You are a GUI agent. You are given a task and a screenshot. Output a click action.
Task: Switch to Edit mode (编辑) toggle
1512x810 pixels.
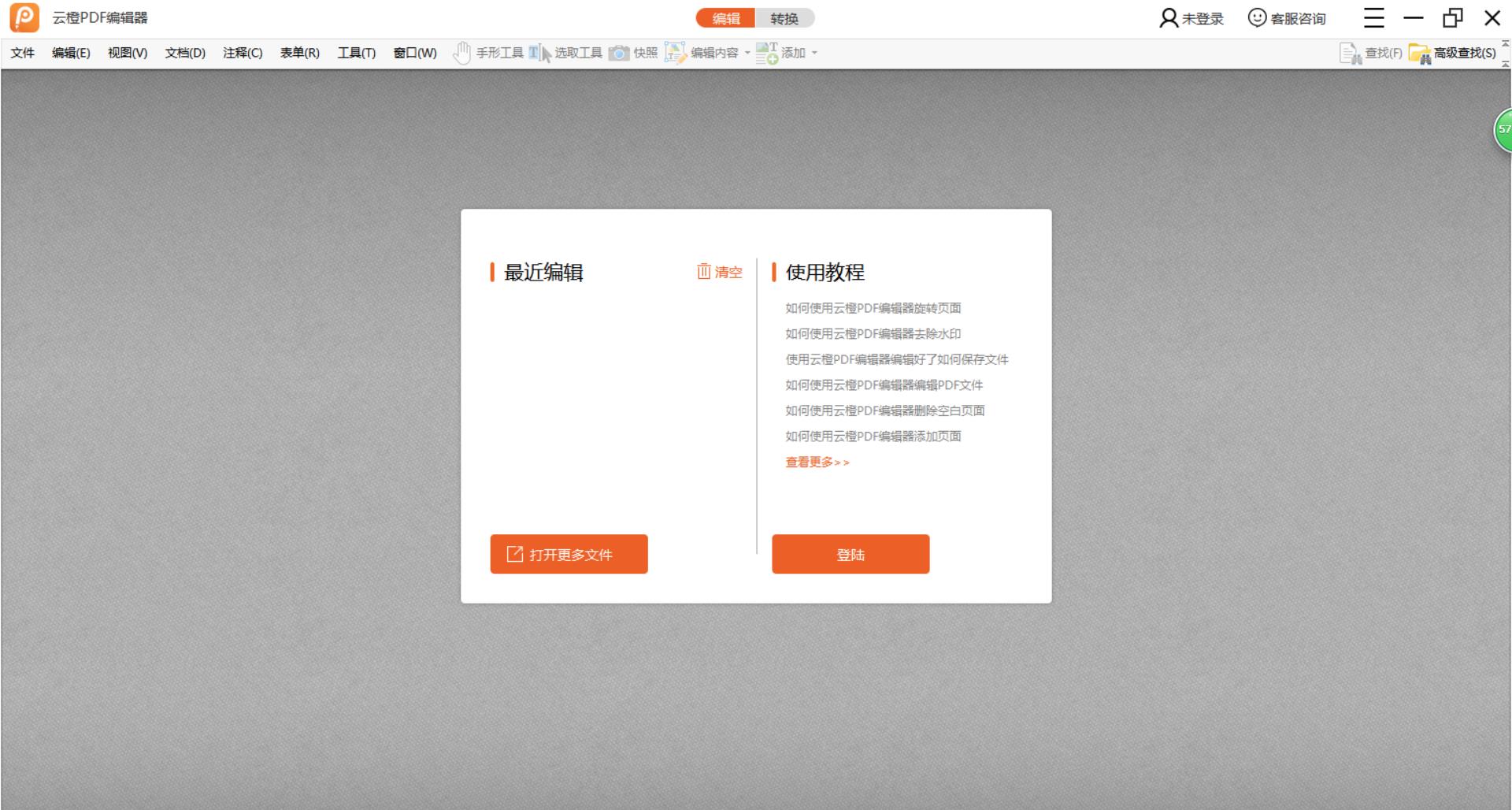coord(725,18)
